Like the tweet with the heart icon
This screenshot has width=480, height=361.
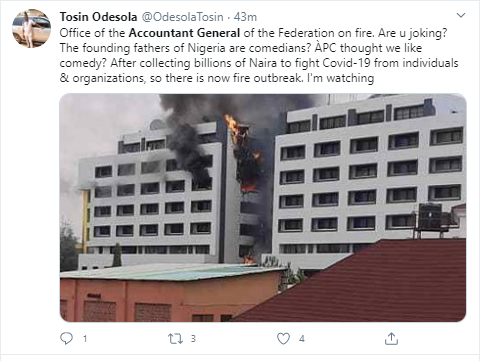pos(284,339)
